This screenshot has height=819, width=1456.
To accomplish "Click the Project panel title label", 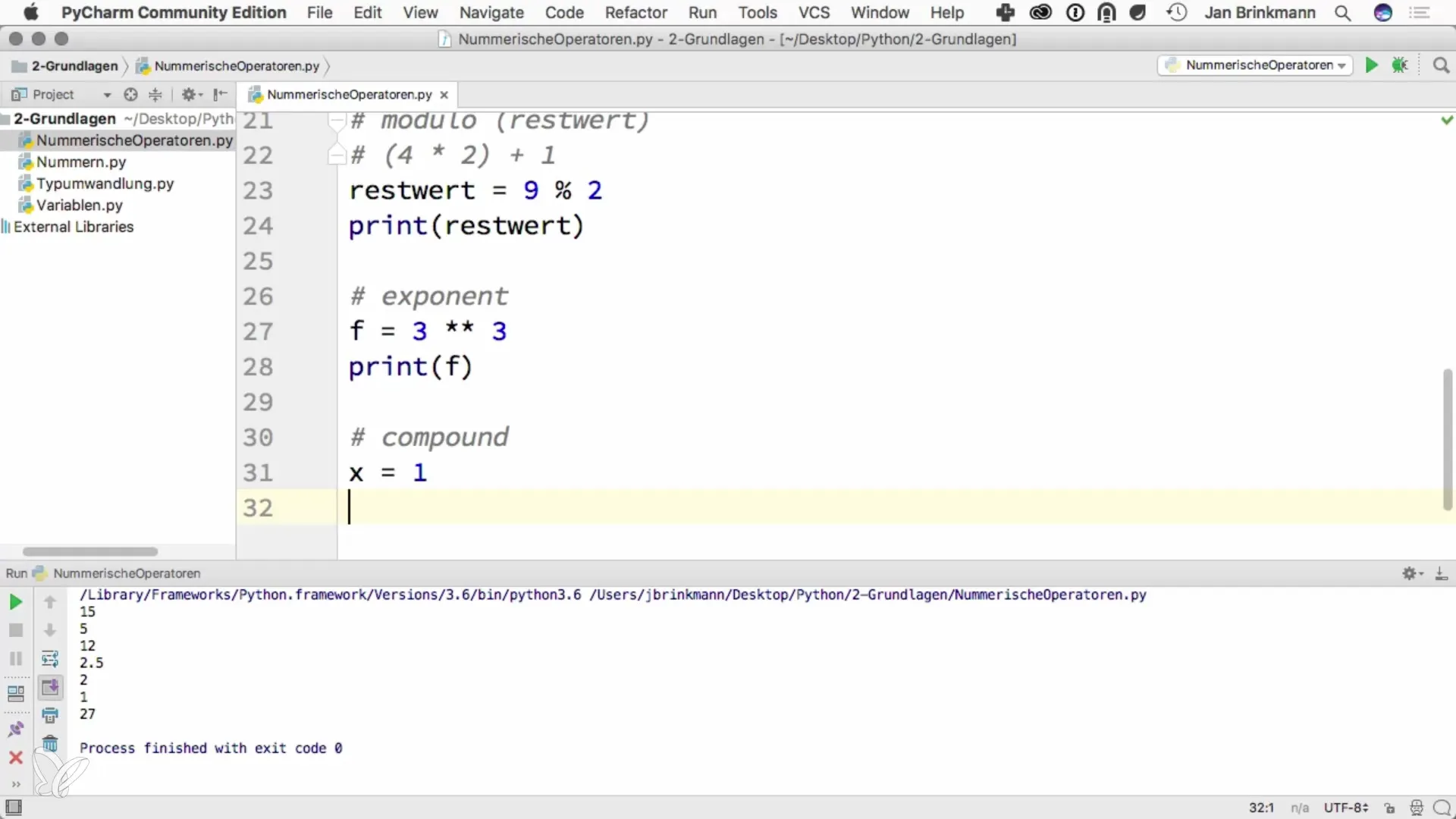I will (x=53, y=95).
